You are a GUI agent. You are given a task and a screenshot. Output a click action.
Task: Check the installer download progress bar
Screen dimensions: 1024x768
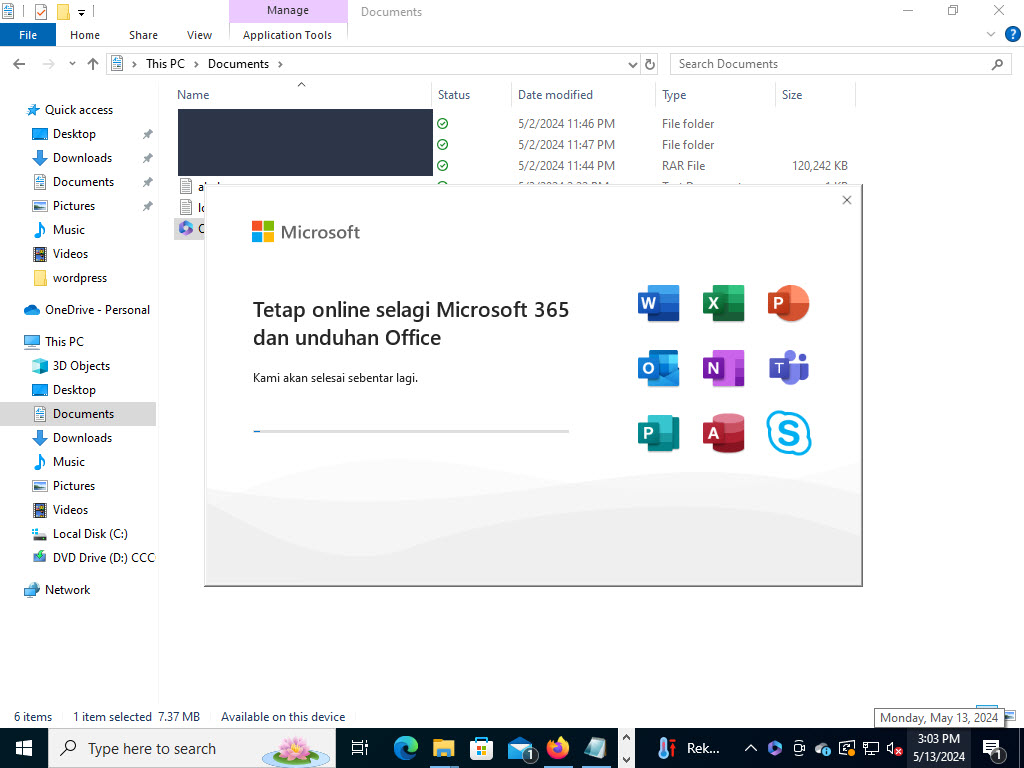(x=410, y=431)
